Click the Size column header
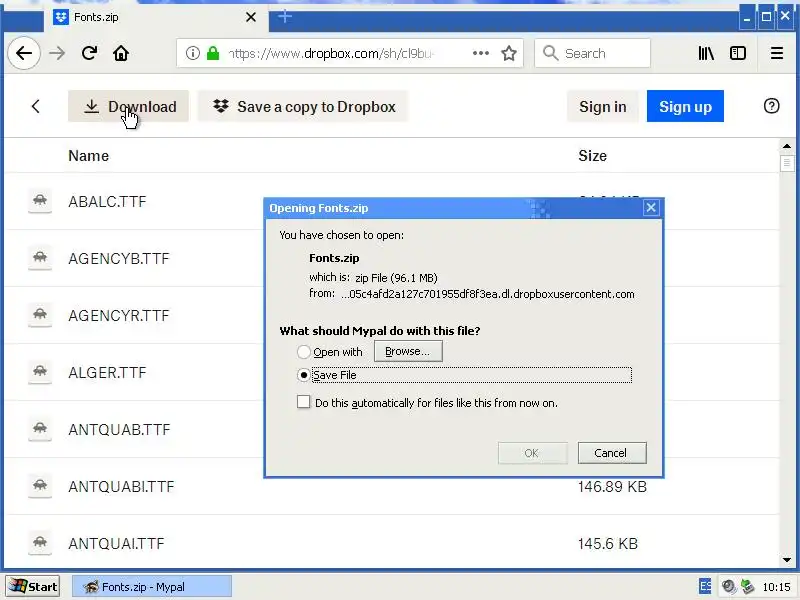Image resolution: width=800 pixels, height=600 pixels. [592, 156]
